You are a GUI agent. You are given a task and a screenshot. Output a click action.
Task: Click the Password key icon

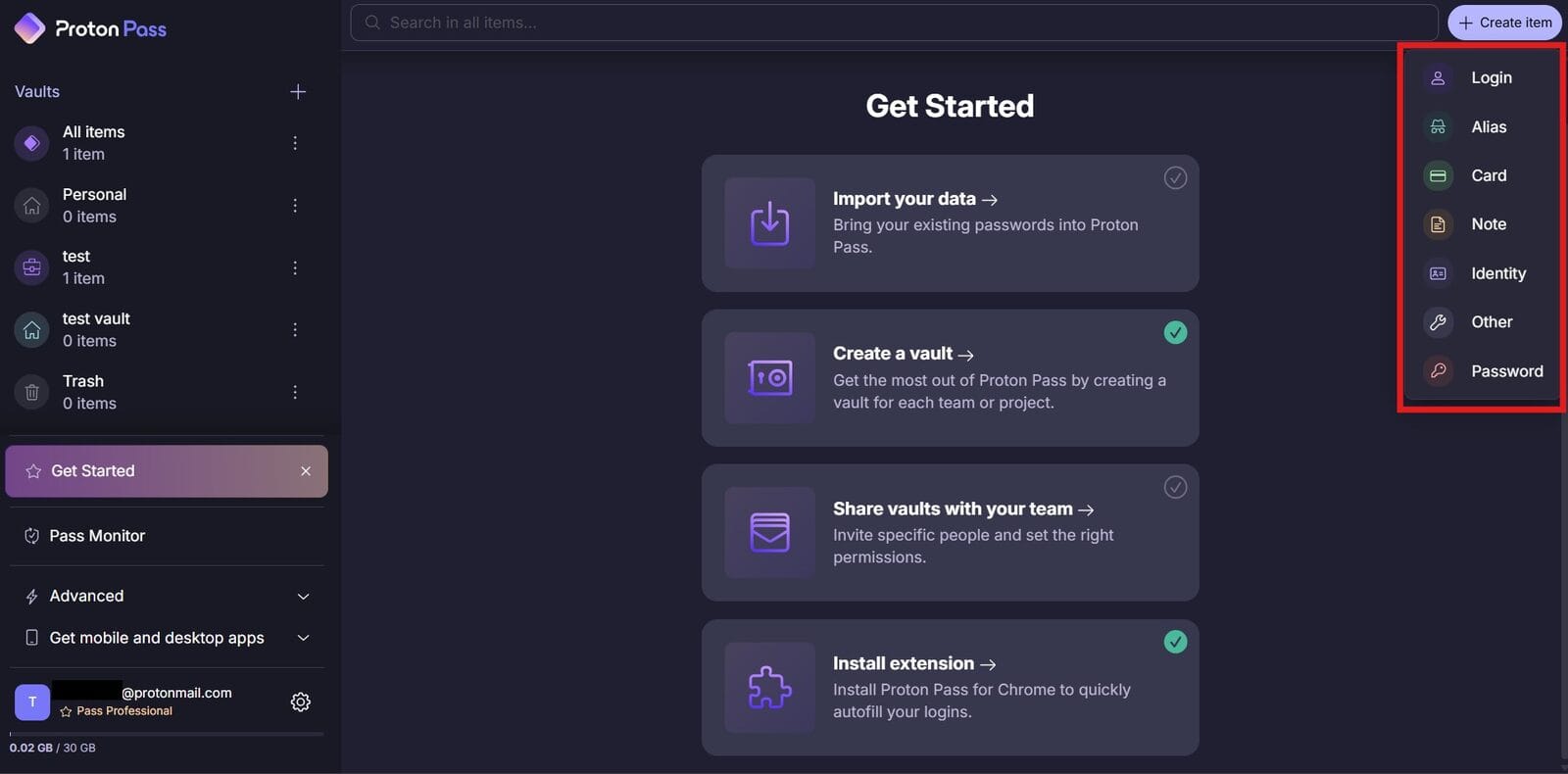pyautogui.click(x=1438, y=371)
